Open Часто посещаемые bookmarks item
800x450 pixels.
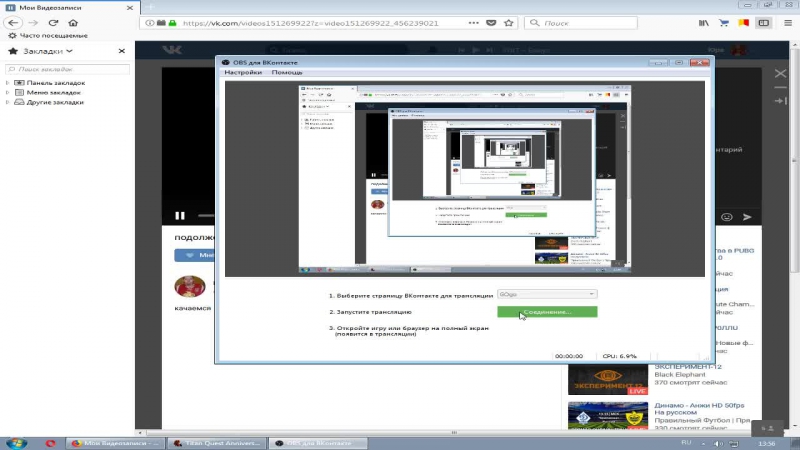point(48,36)
